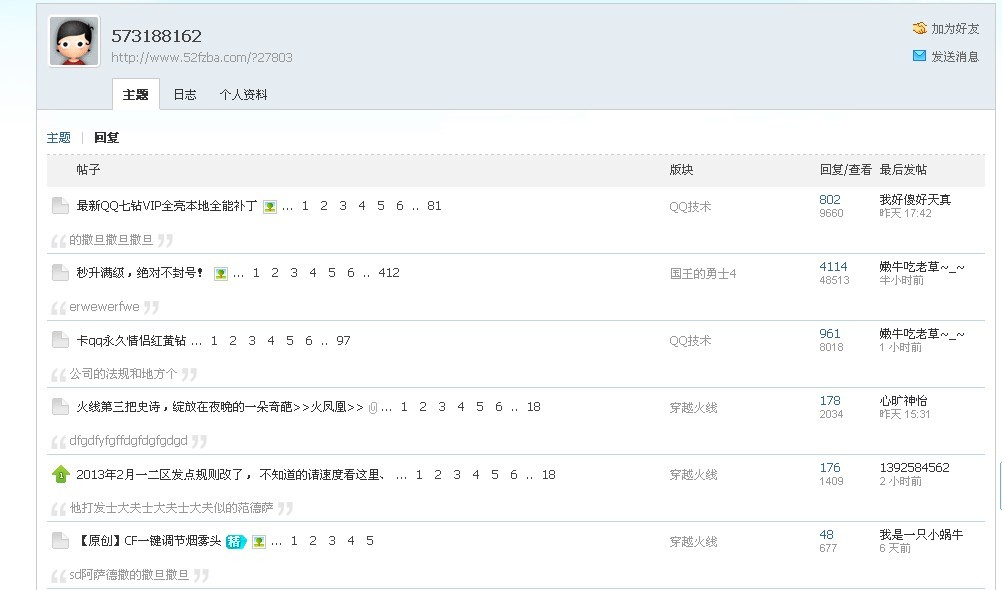1002x590 pixels.
Task: Jump to page 412 of 秒升满级 thread
Action: coord(388,273)
